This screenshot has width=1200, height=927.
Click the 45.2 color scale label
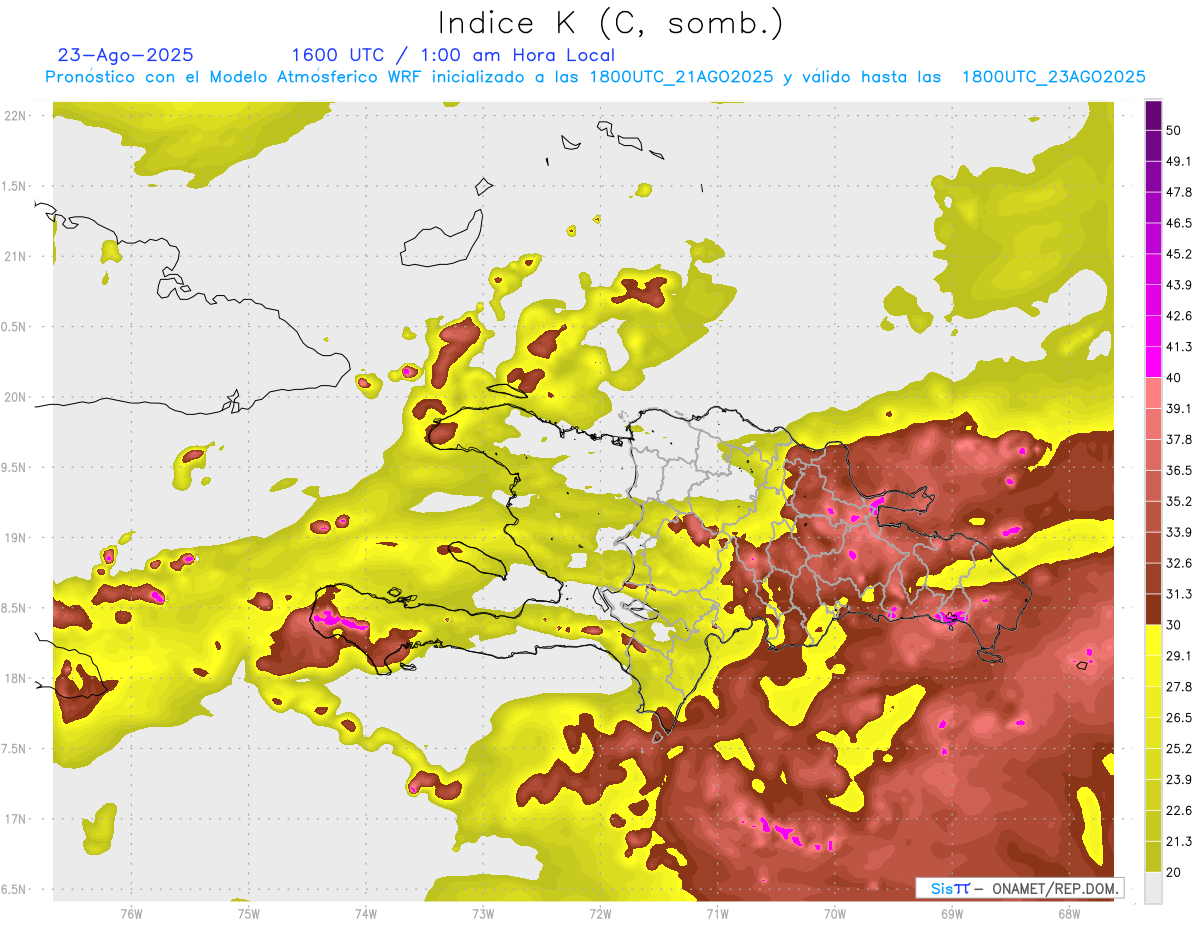pyautogui.click(x=1179, y=254)
